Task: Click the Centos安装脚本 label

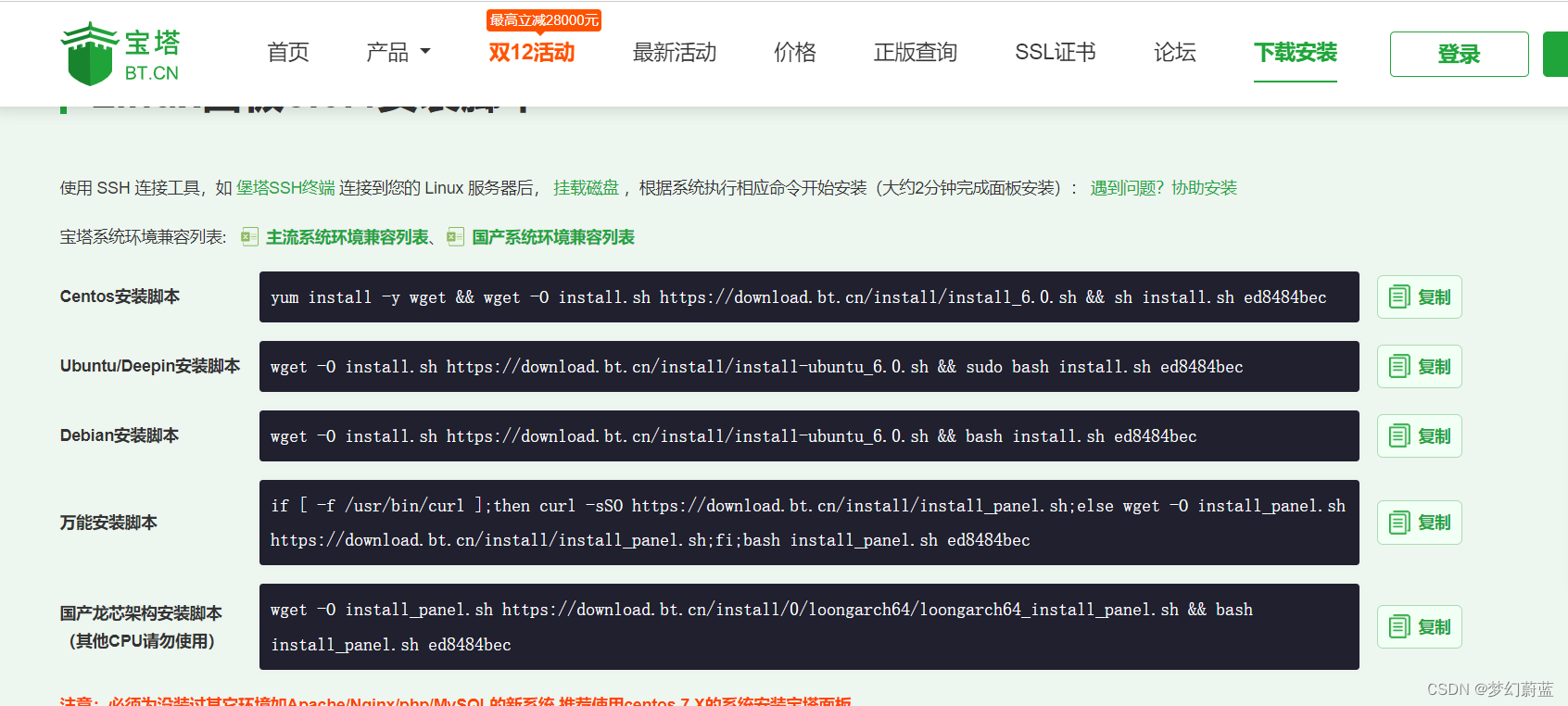Action: coord(120,296)
